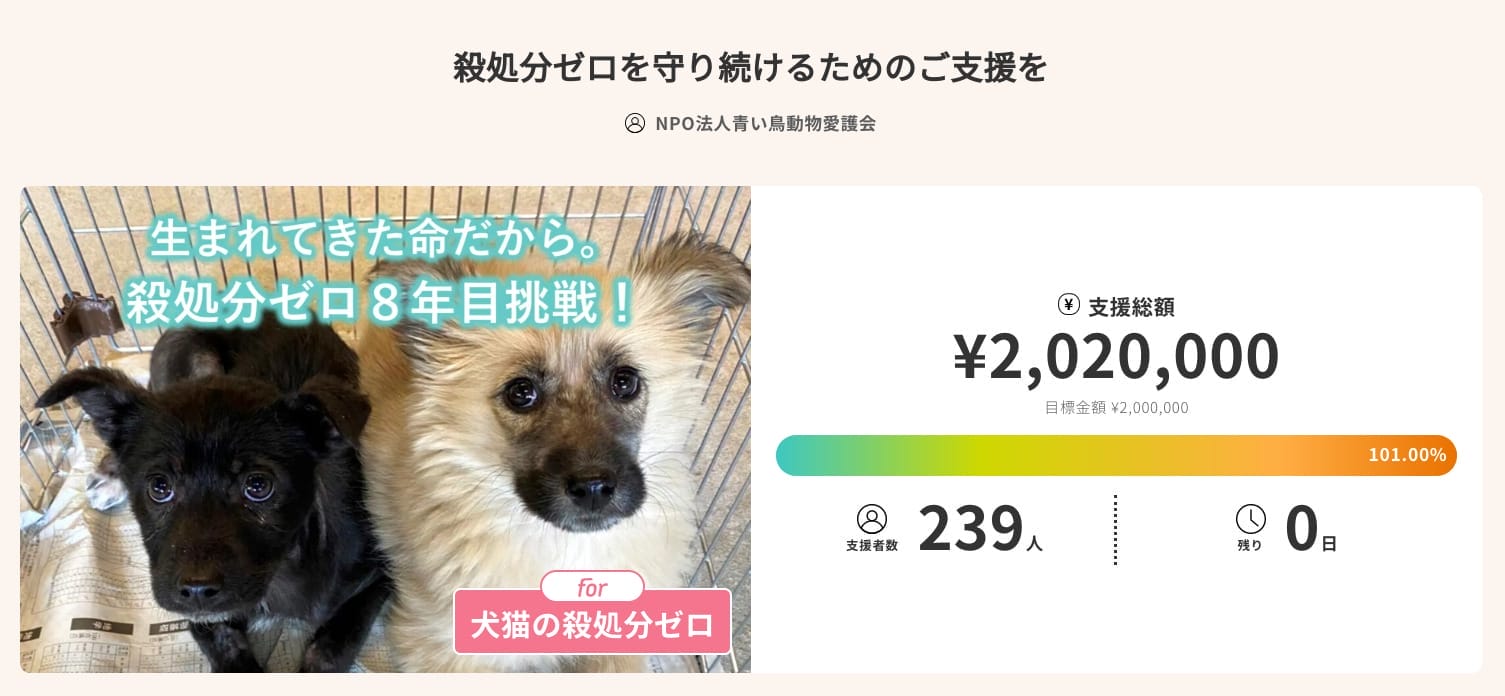This screenshot has height=696, width=1505.
Task: Click the pink 'for' badge on the image
Action: click(x=592, y=588)
